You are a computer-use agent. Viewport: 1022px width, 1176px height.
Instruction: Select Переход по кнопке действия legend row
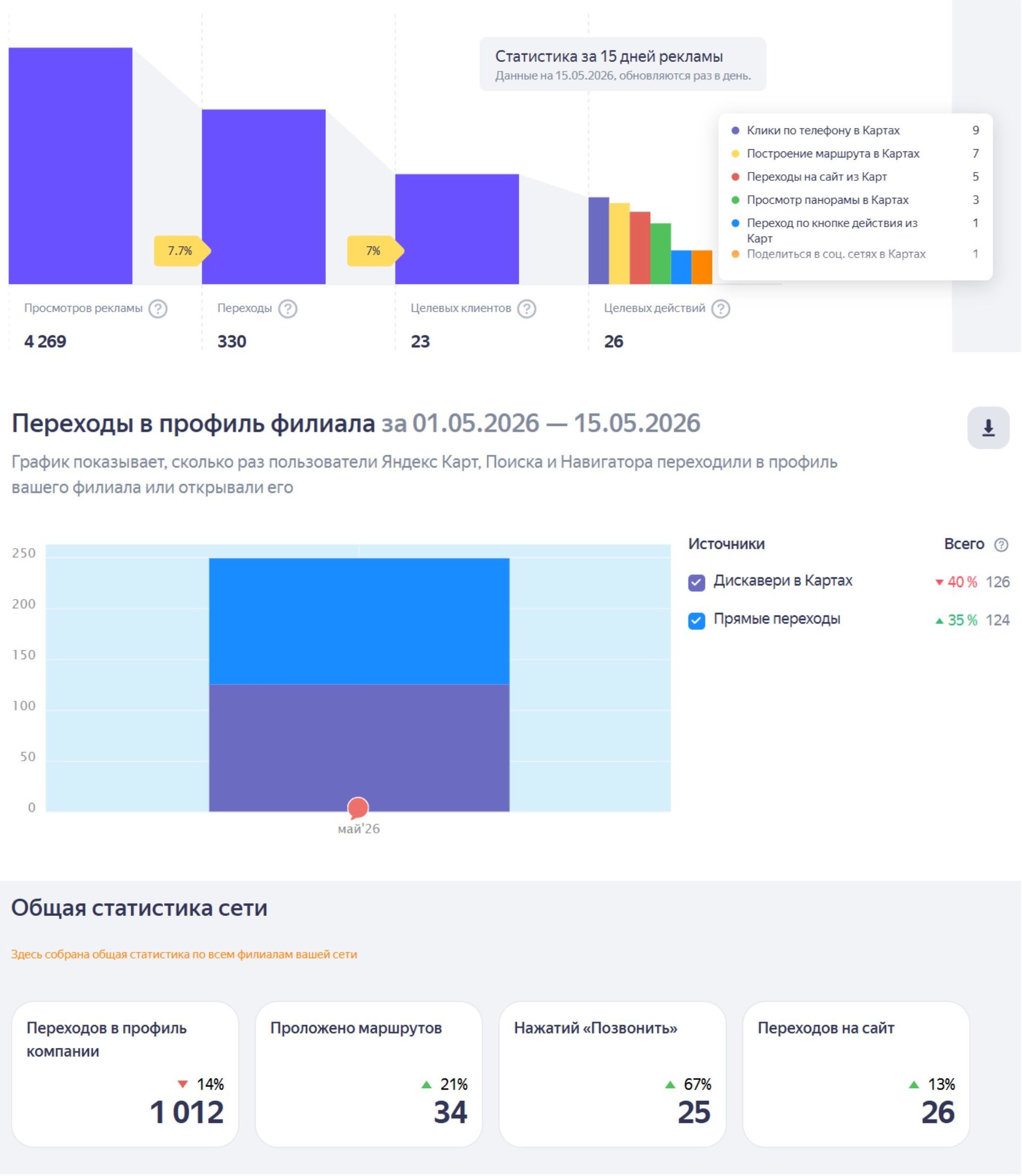tap(856, 231)
